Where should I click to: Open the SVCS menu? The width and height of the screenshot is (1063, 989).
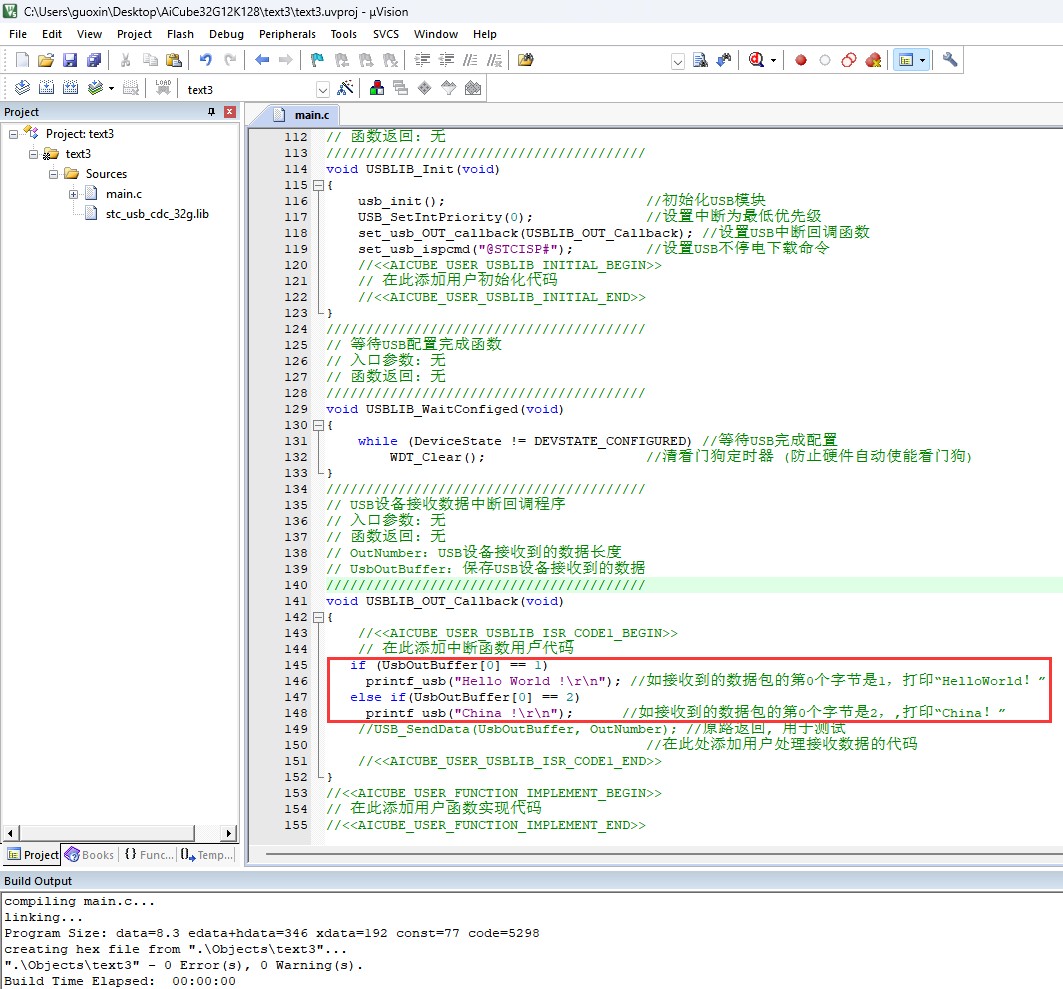coord(386,34)
